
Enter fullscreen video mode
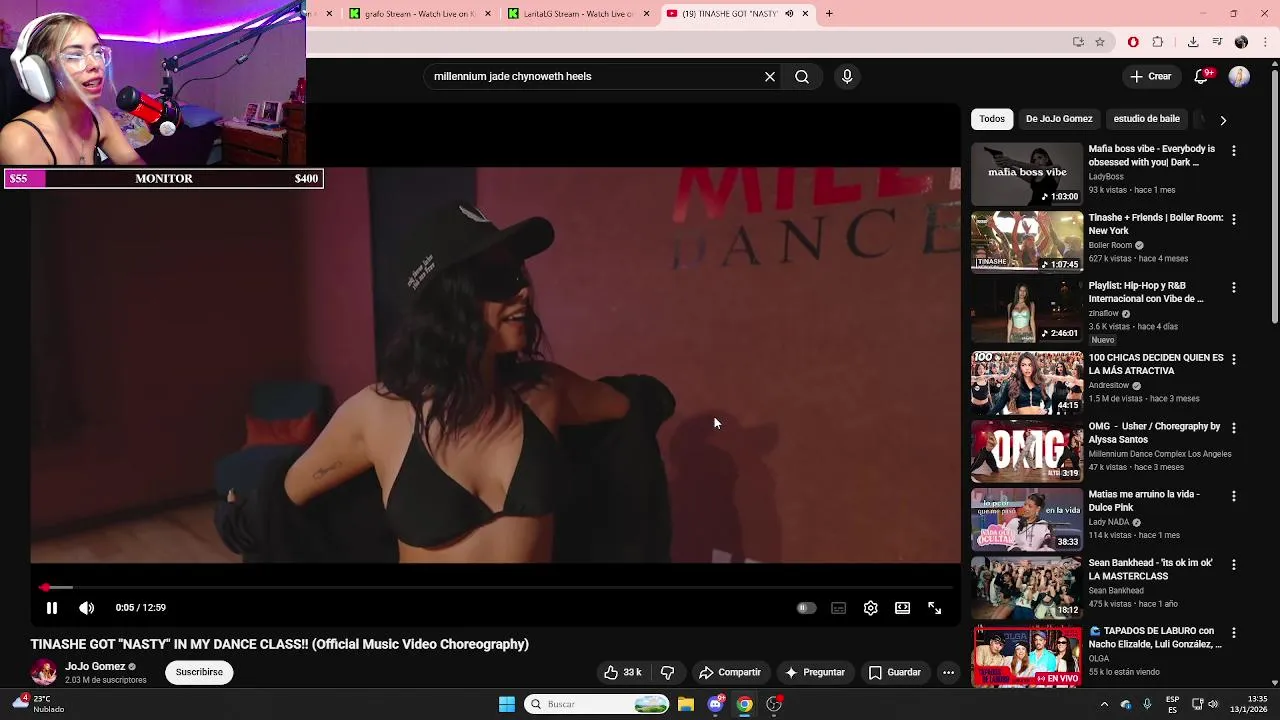coord(934,608)
